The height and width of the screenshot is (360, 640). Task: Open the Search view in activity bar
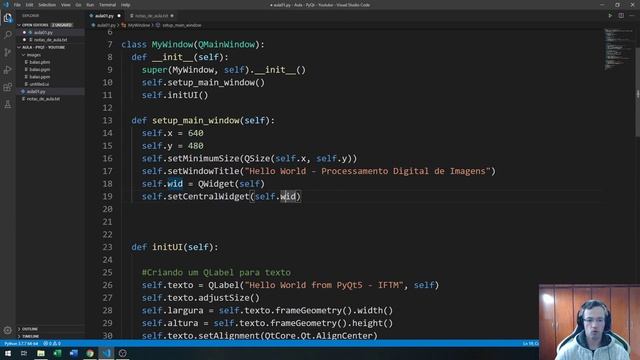click(8, 35)
